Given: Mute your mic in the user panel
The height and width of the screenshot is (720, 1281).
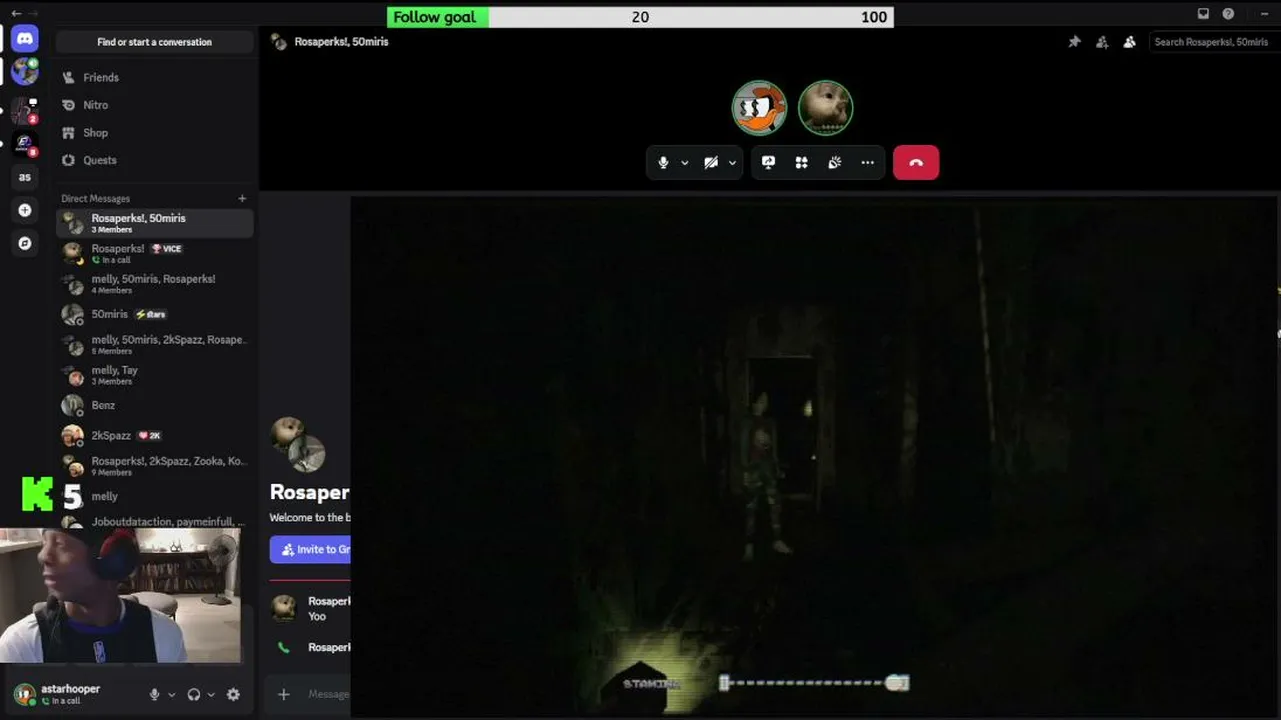Looking at the screenshot, I should click(154, 695).
